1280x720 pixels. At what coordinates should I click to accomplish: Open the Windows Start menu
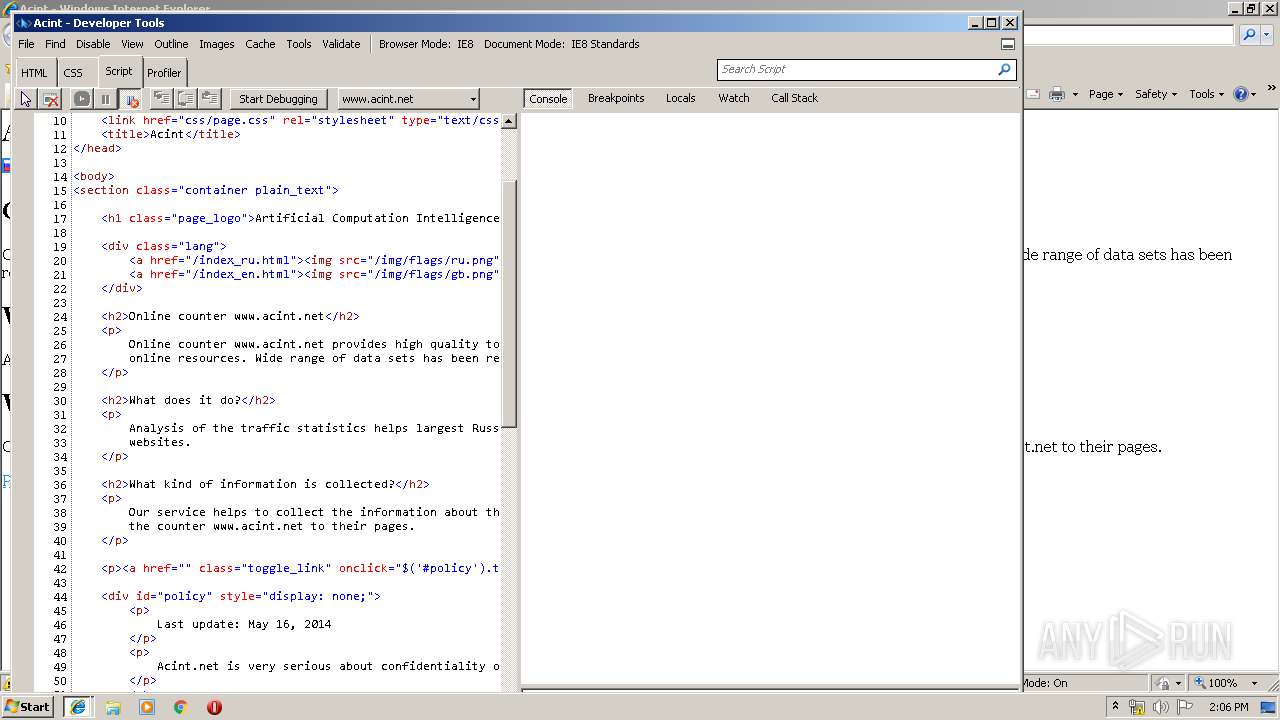(x=28, y=706)
